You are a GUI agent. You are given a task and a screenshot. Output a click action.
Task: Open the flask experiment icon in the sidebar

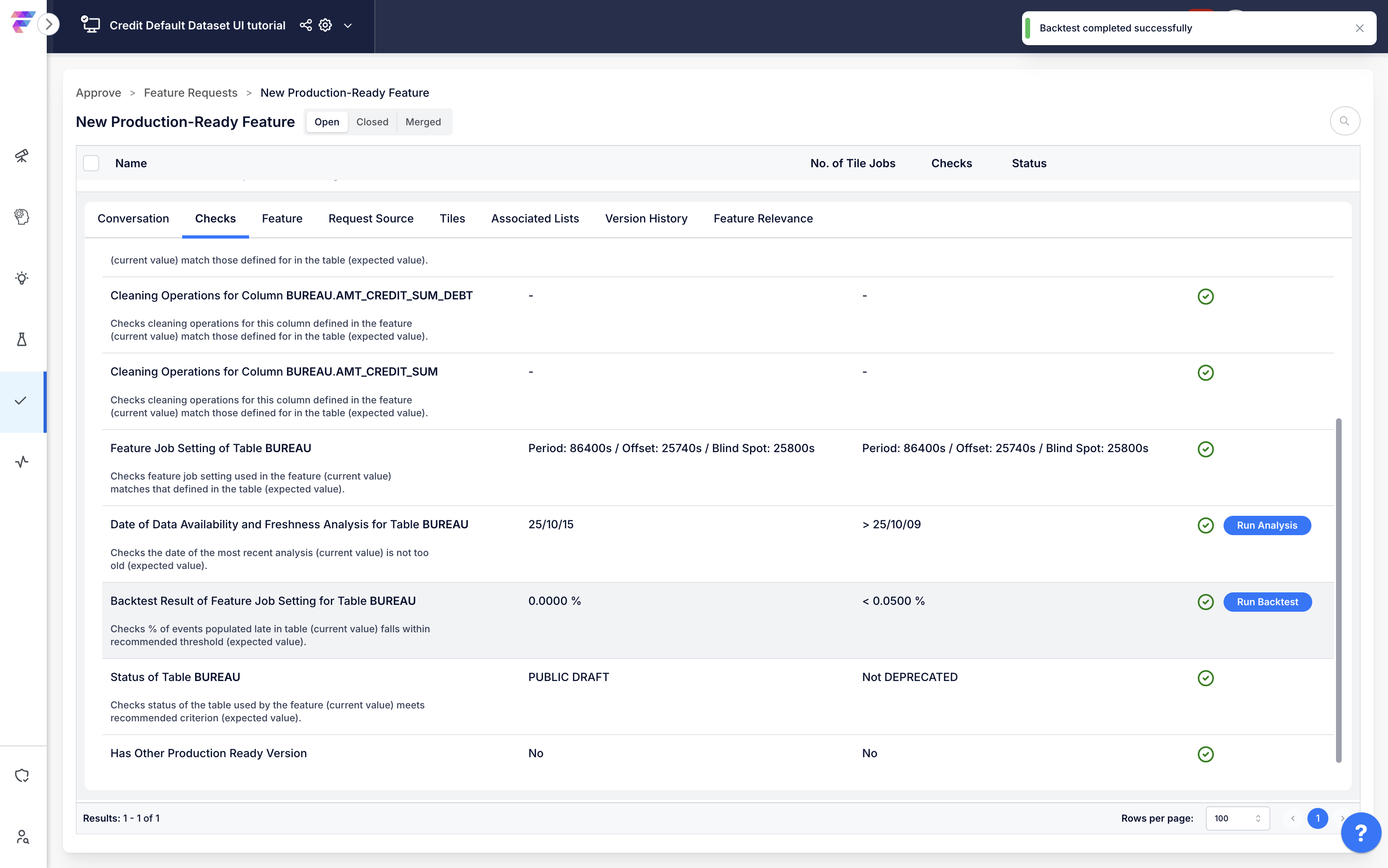pos(22,339)
